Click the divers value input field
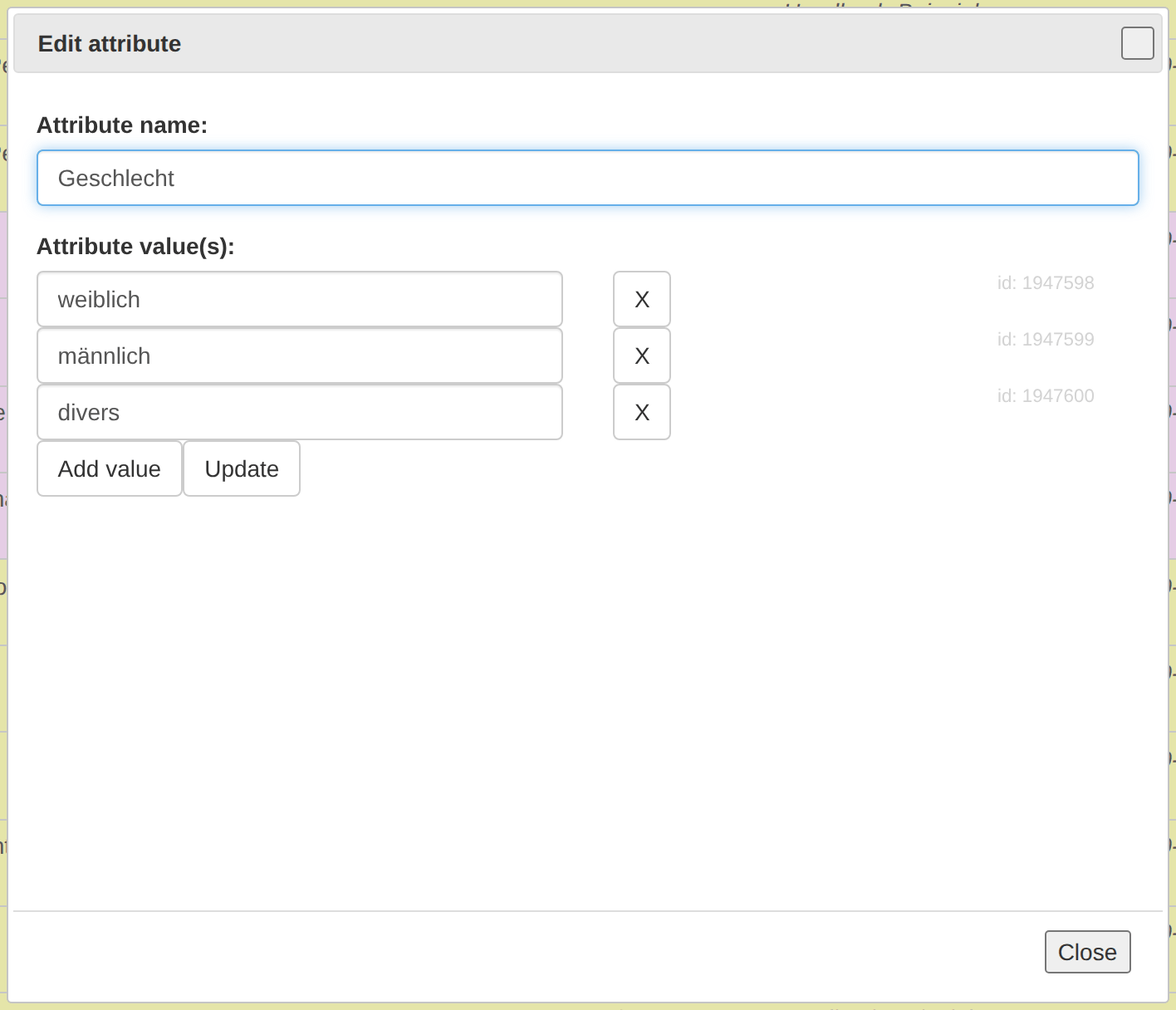The width and height of the screenshot is (1176, 1010). pos(300,412)
